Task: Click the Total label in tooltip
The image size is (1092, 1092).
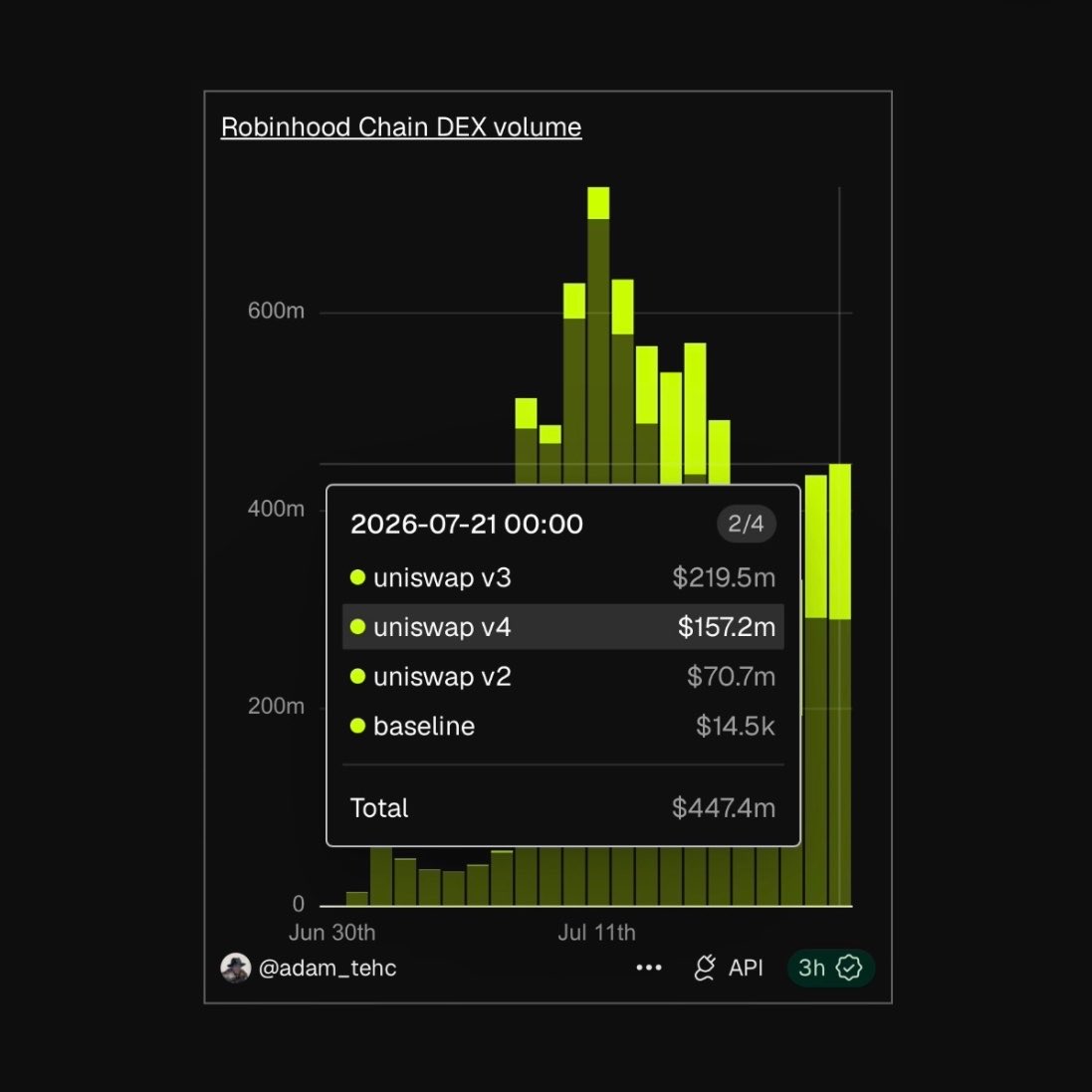Action: click(379, 808)
